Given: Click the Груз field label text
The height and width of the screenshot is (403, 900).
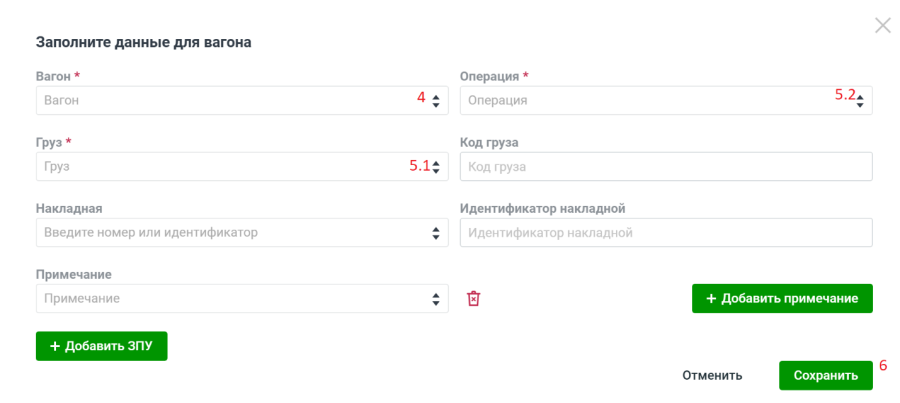Looking at the screenshot, I should (48, 142).
